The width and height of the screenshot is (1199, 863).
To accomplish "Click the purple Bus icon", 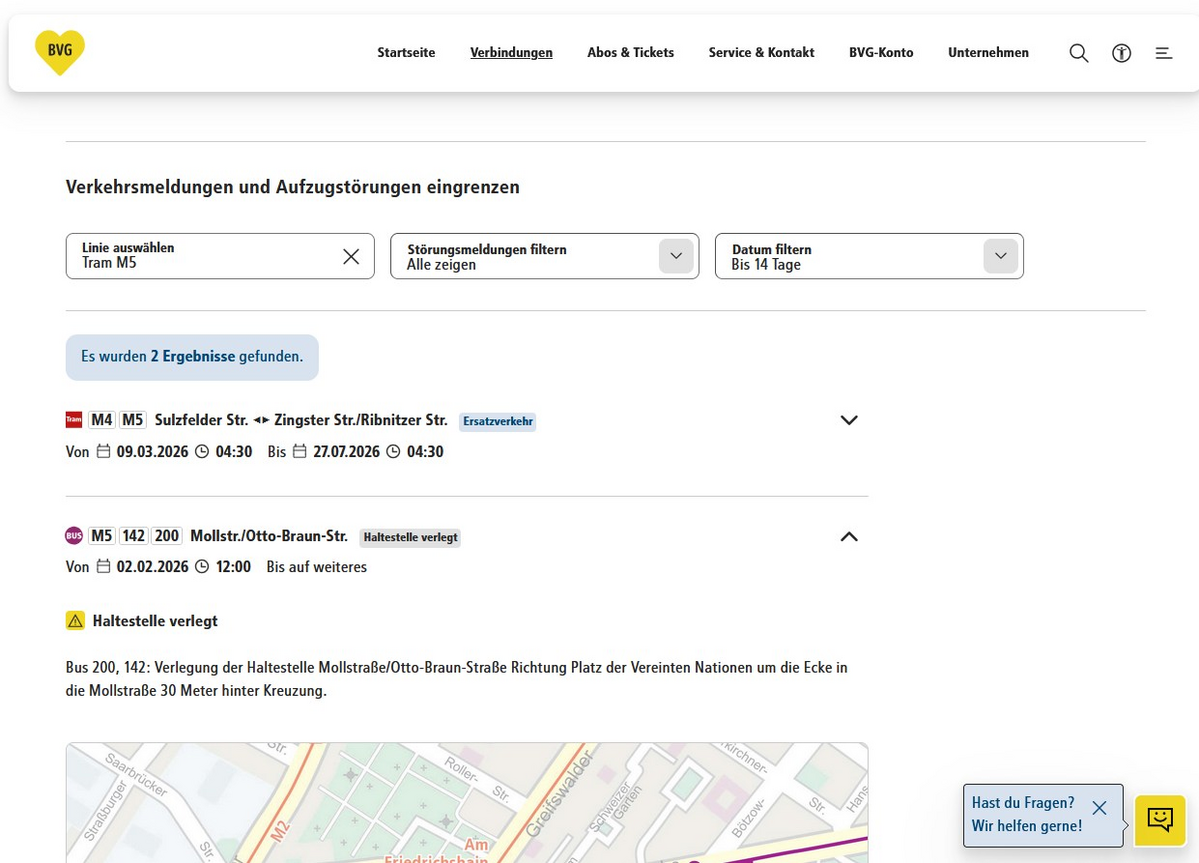I will pos(74,536).
